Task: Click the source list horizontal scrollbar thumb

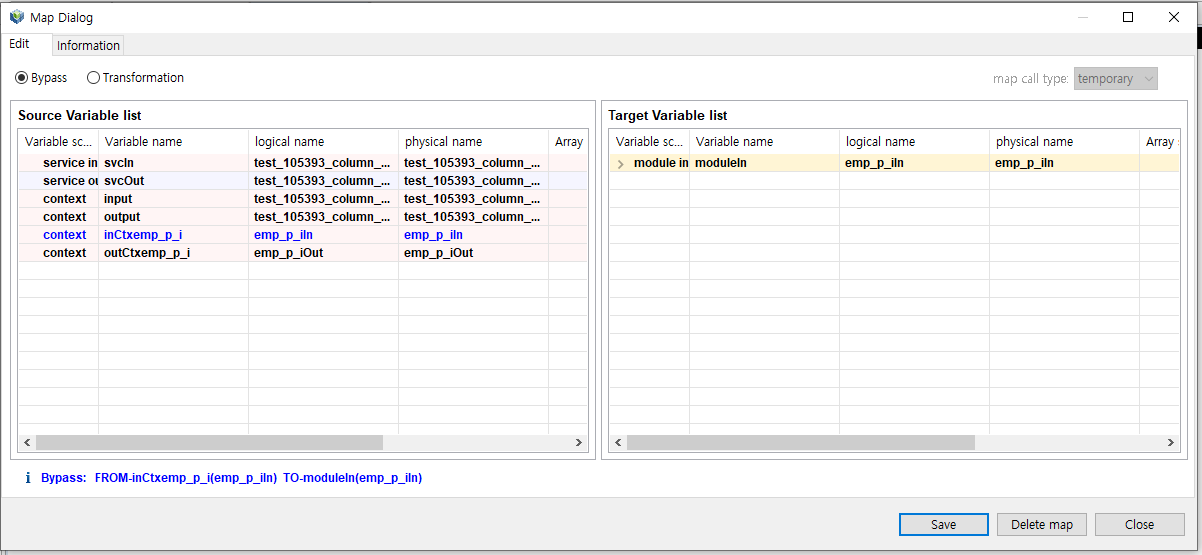Action: 209,442
